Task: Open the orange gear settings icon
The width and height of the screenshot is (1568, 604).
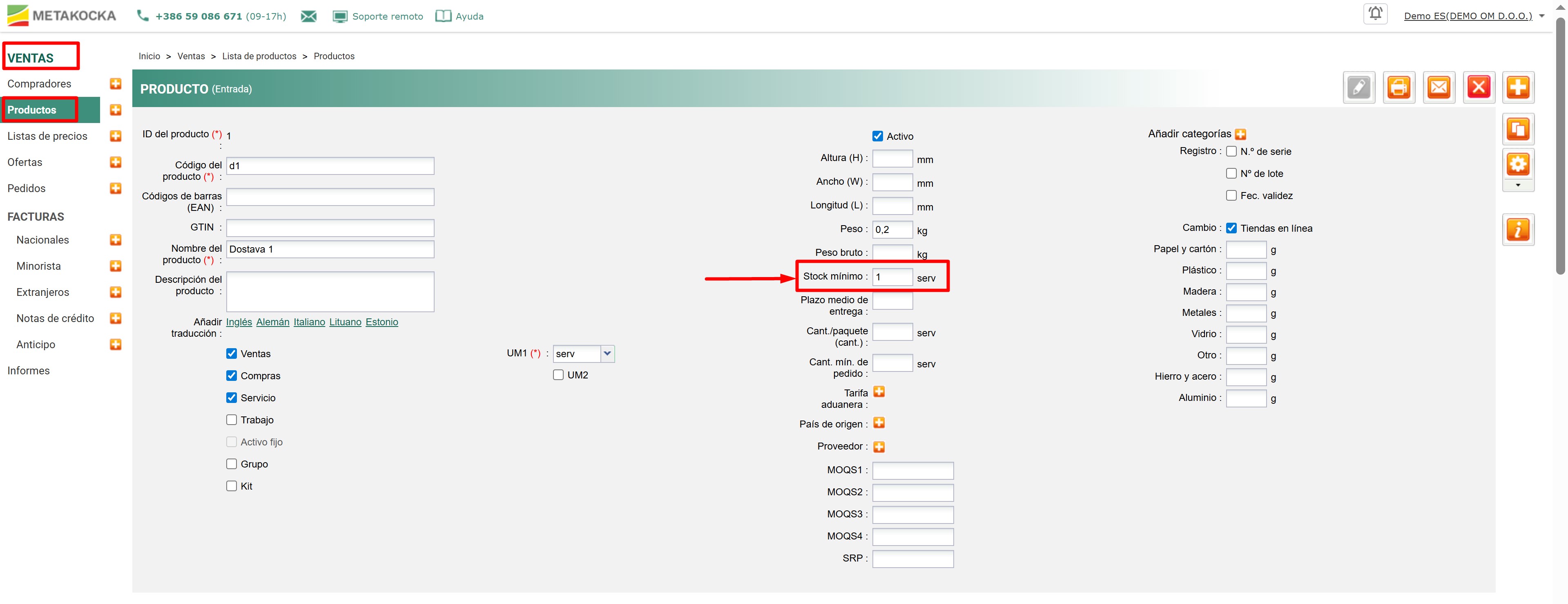Action: [1517, 164]
